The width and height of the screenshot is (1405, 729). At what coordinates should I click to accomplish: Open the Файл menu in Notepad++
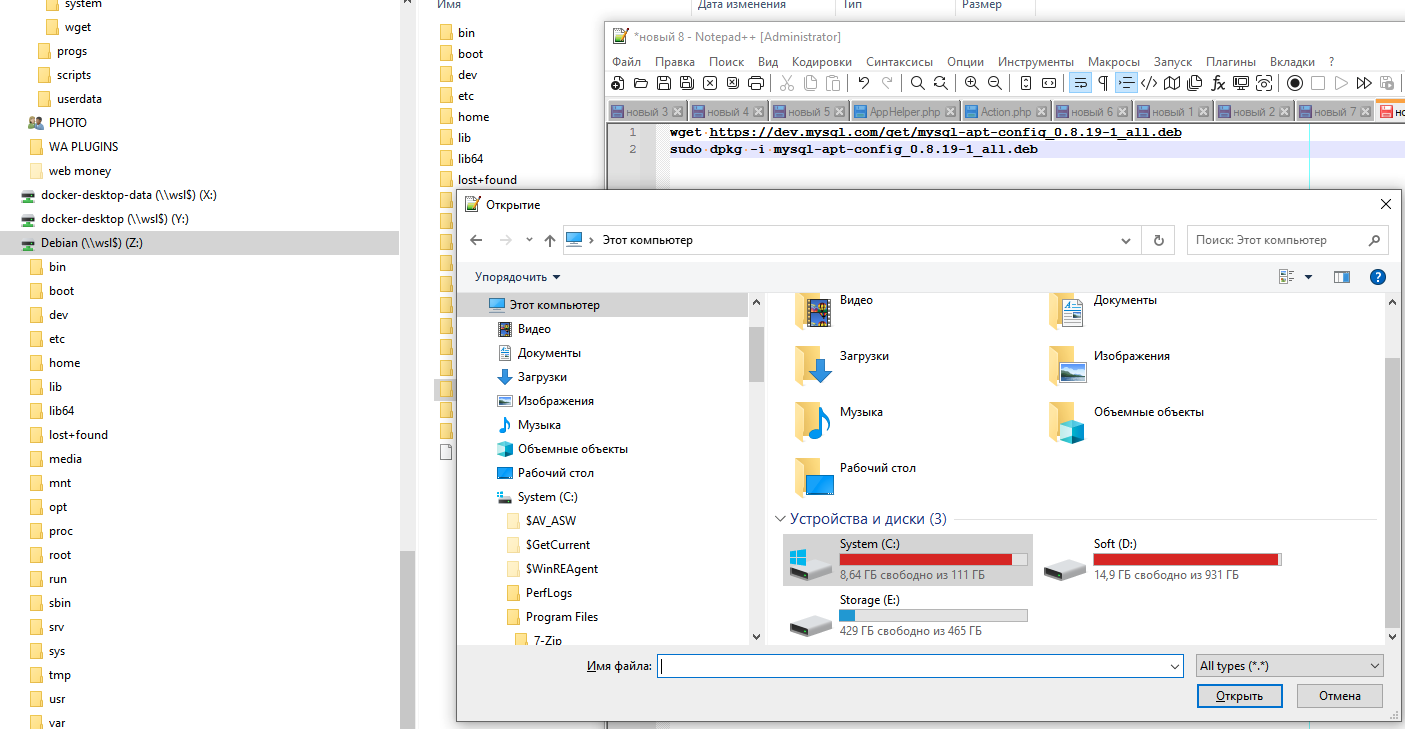pyautogui.click(x=626, y=61)
